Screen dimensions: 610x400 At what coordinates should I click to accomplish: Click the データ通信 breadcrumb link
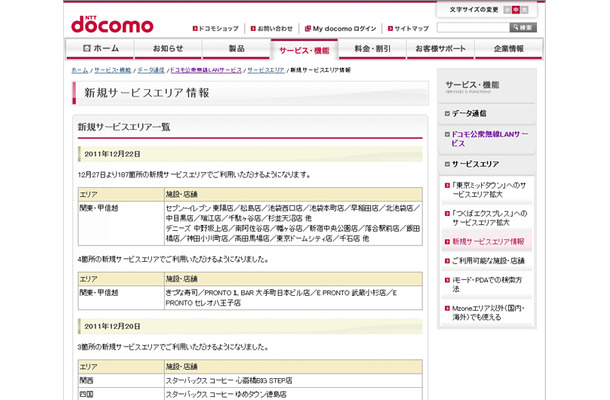[x=151, y=70]
